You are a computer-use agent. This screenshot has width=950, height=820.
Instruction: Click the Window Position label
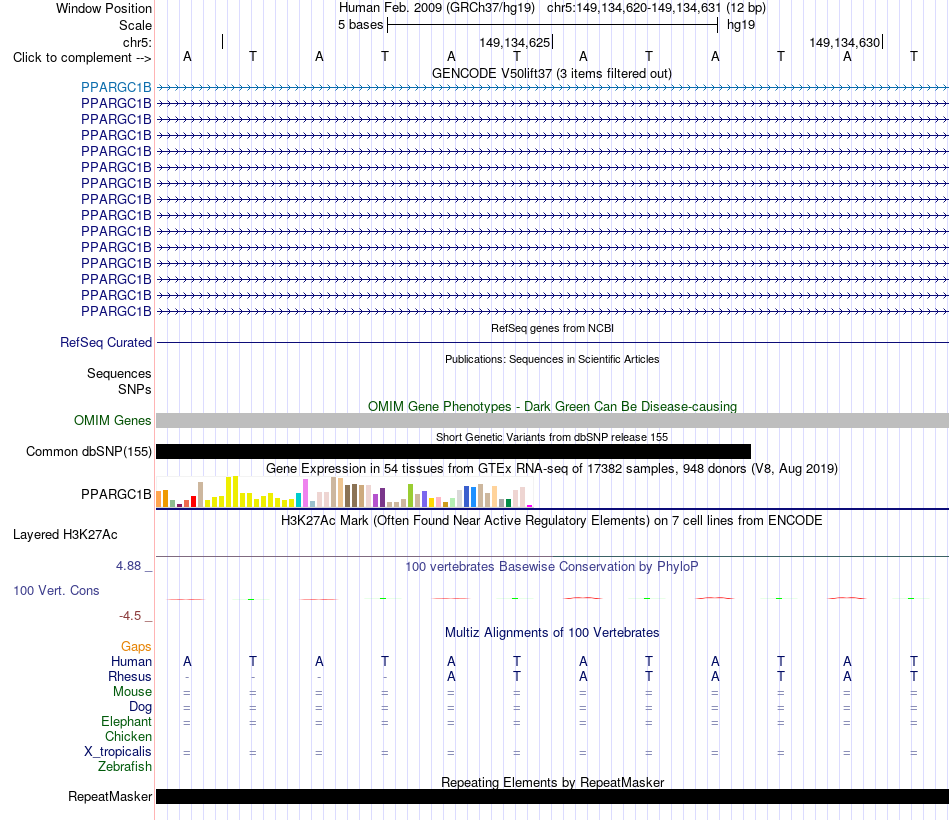point(104,8)
